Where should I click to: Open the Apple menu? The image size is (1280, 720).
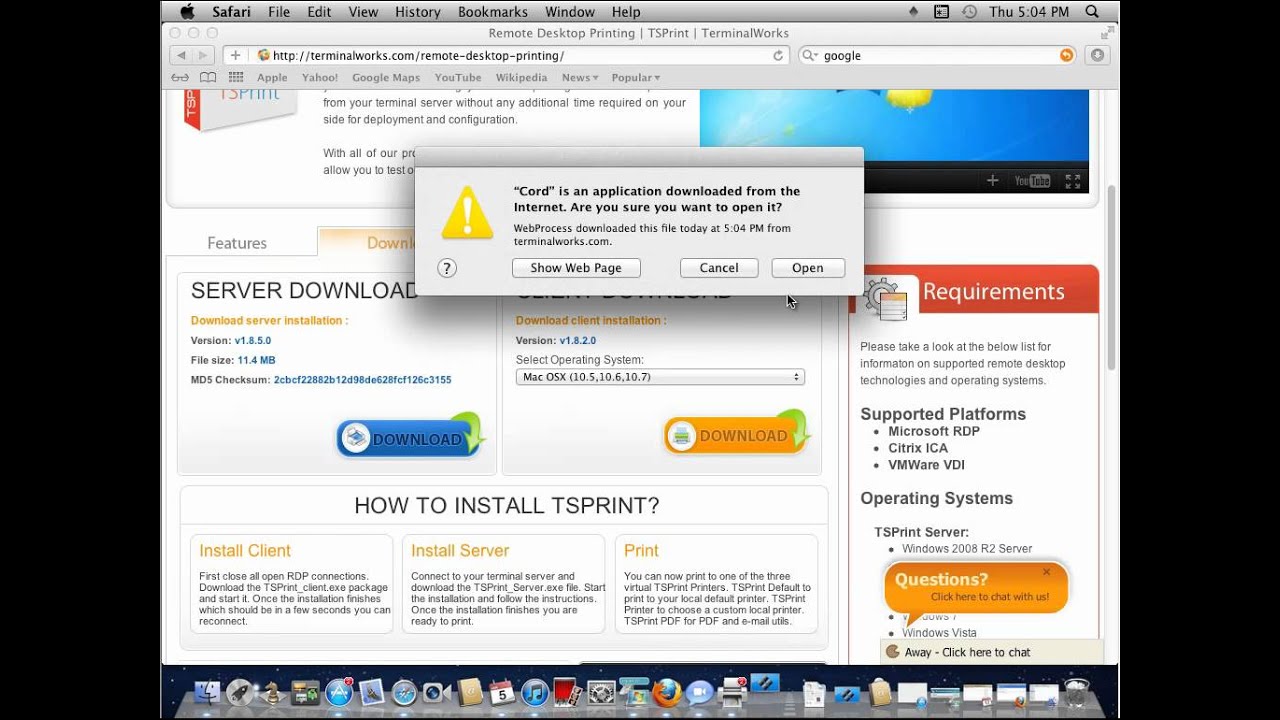click(187, 12)
